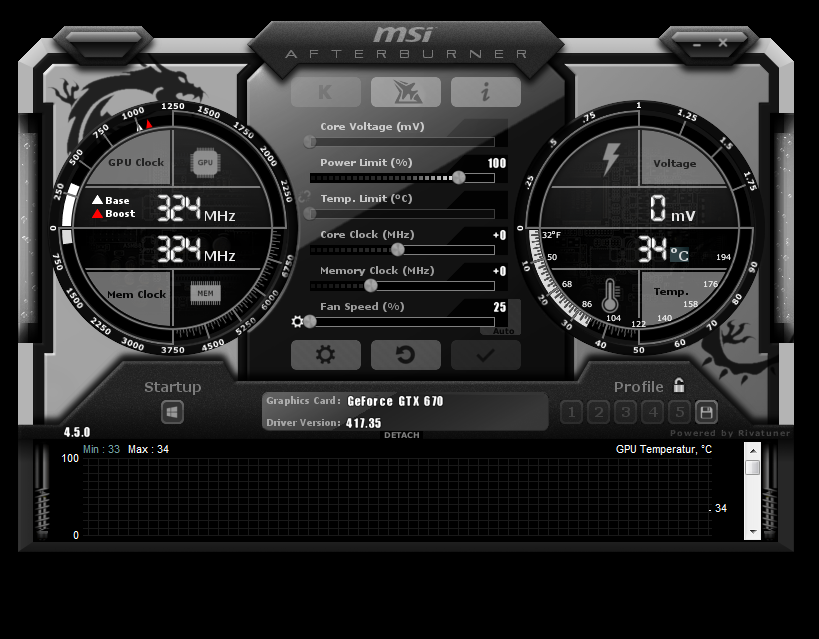Viewport: 819px width, 639px height.
Task: Click the Core Voltage slider handle
Action: pyautogui.click(x=310, y=142)
